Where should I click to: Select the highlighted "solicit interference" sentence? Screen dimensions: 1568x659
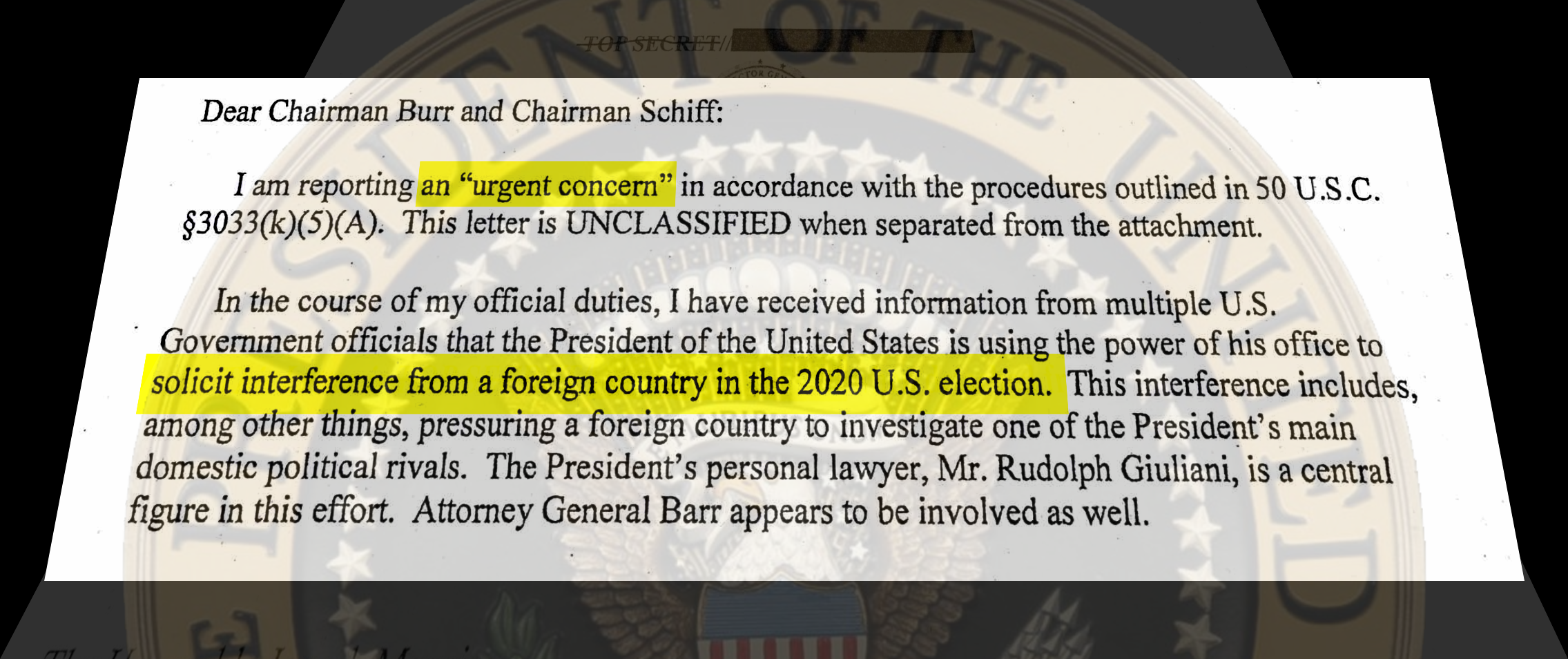click(601, 383)
